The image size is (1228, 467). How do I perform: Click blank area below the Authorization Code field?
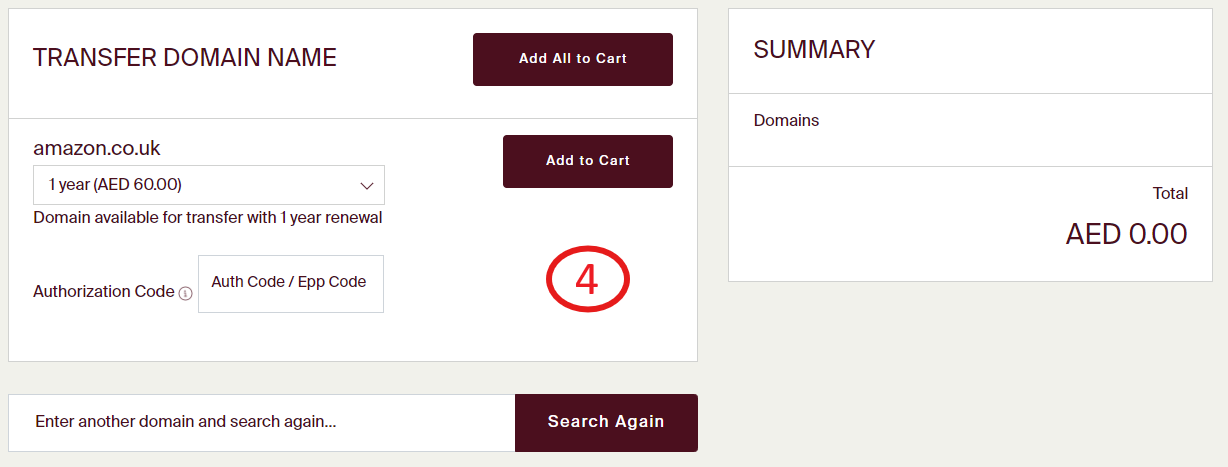coord(290,338)
